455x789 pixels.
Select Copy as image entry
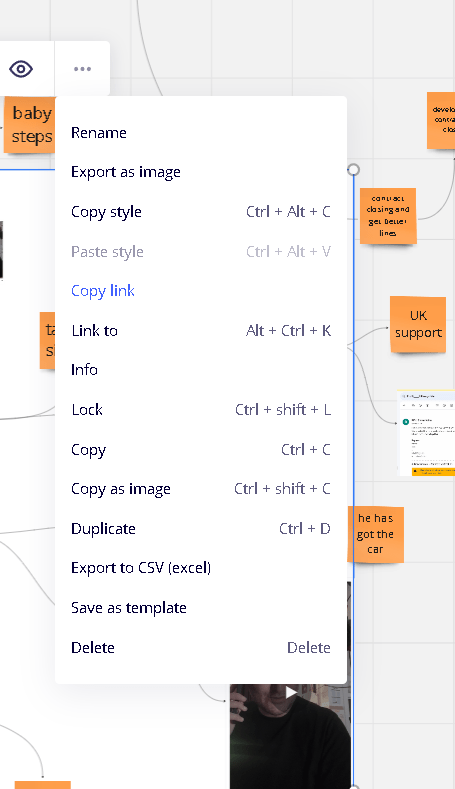(200, 489)
